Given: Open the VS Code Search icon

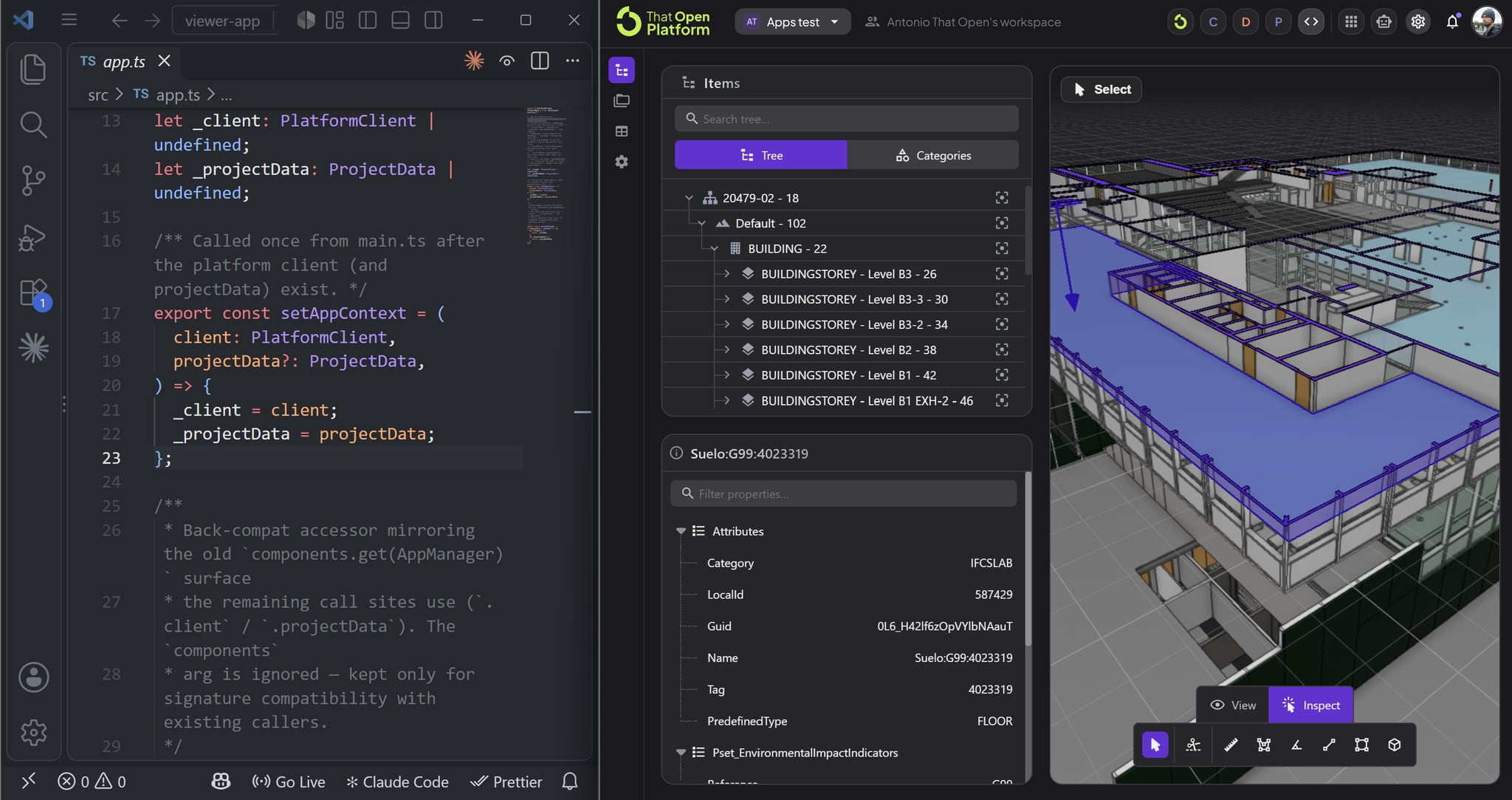Looking at the screenshot, I should tap(33, 125).
